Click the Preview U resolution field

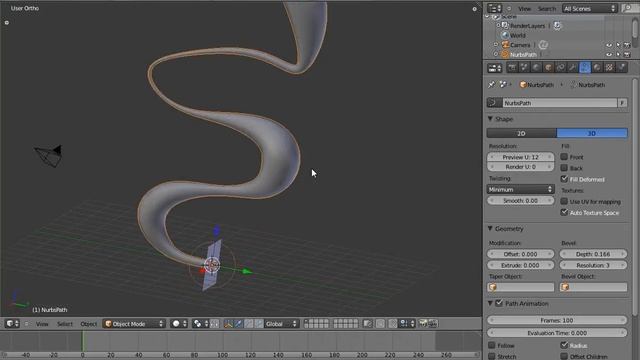click(520, 157)
